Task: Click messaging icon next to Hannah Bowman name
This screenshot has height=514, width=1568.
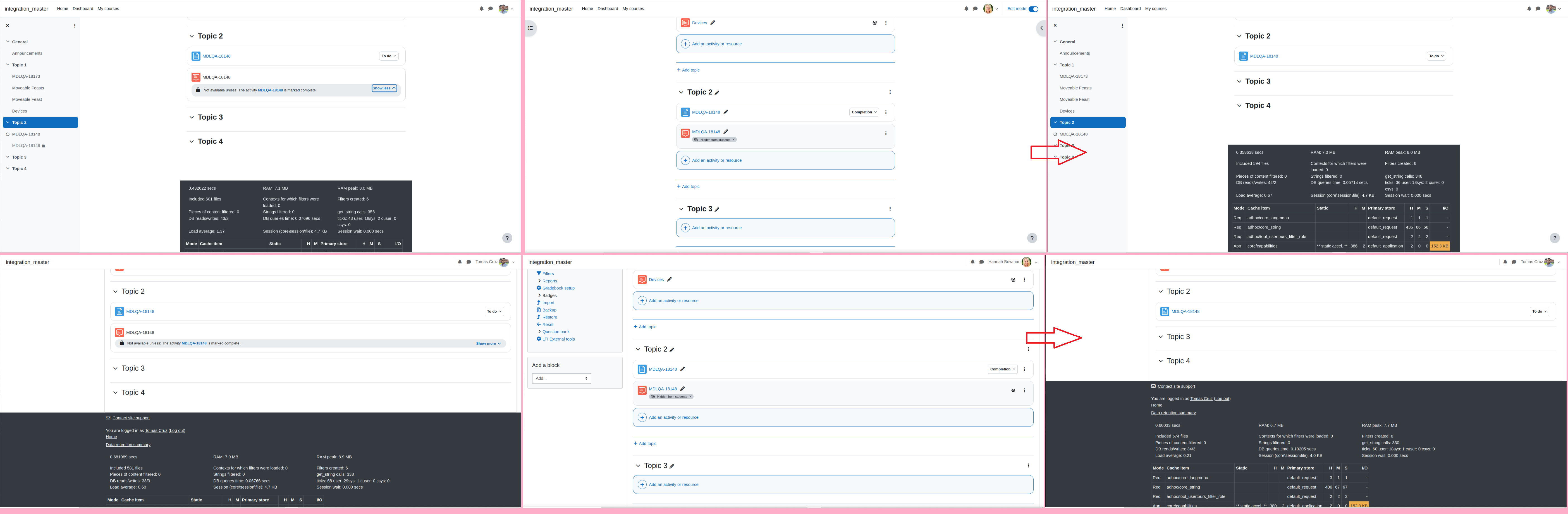Action: tap(981, 262)
